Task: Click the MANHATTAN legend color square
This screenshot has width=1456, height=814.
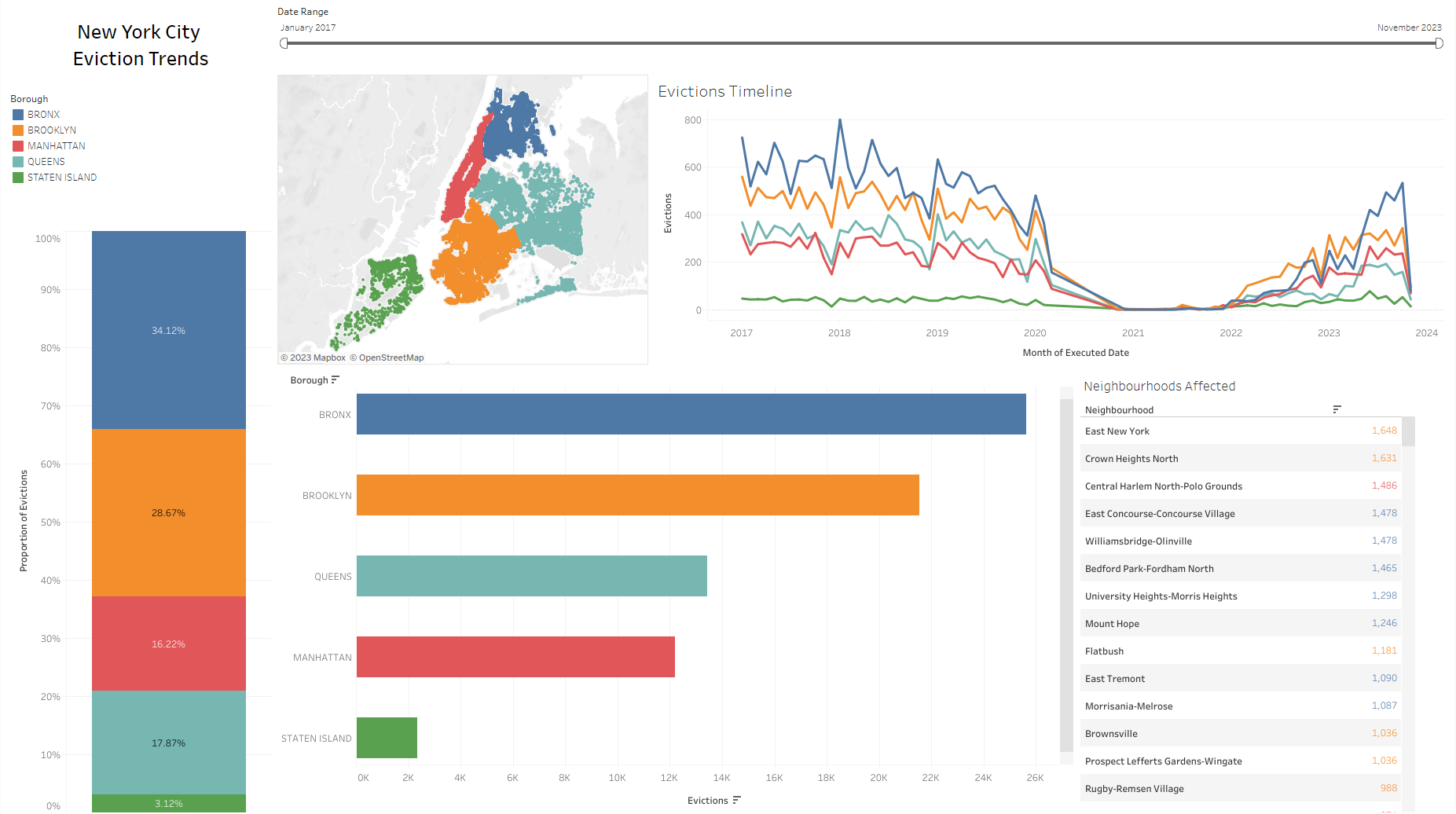Action: [18, 146]
